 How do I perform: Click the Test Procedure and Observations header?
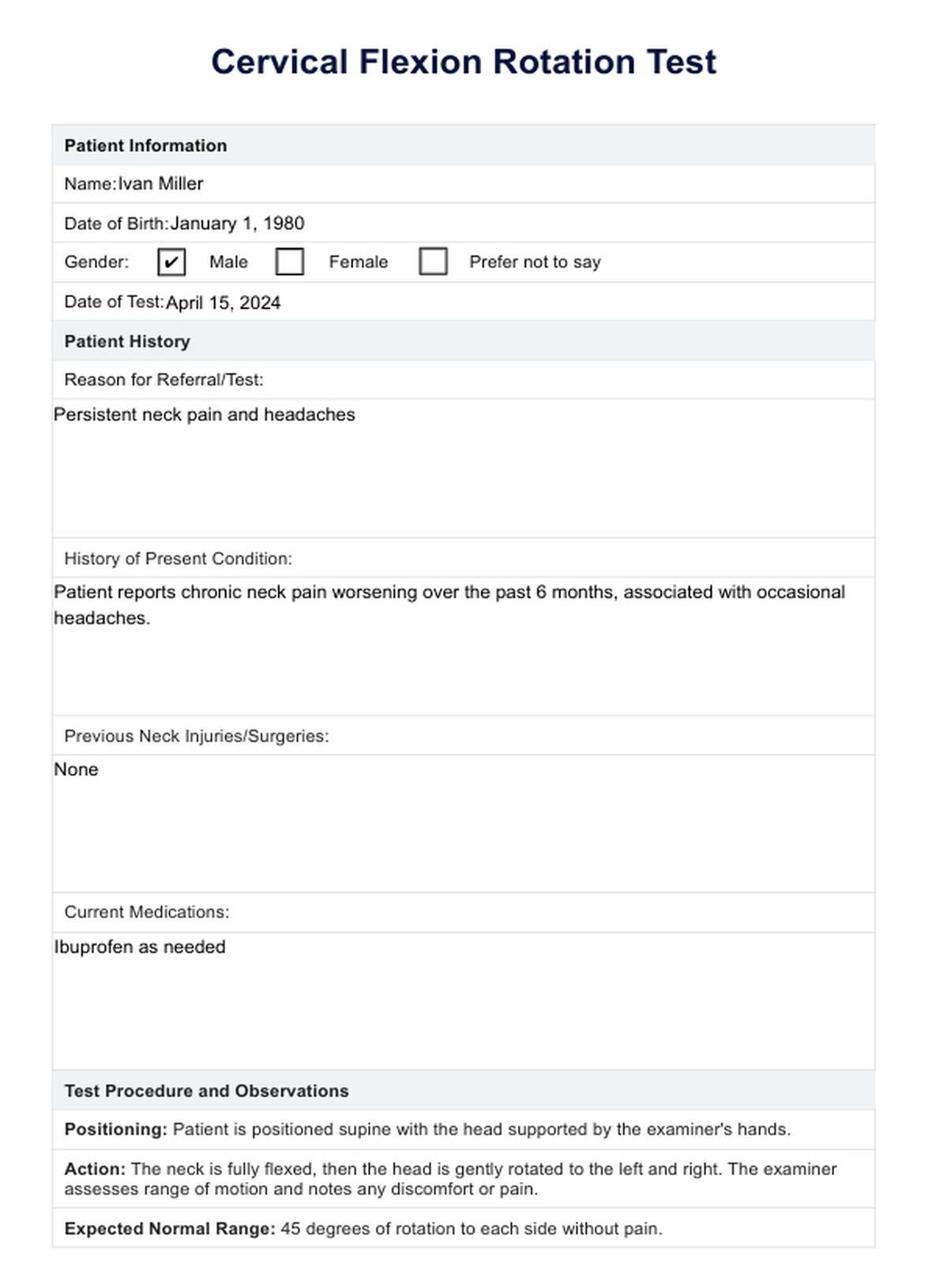(206, 1090)
